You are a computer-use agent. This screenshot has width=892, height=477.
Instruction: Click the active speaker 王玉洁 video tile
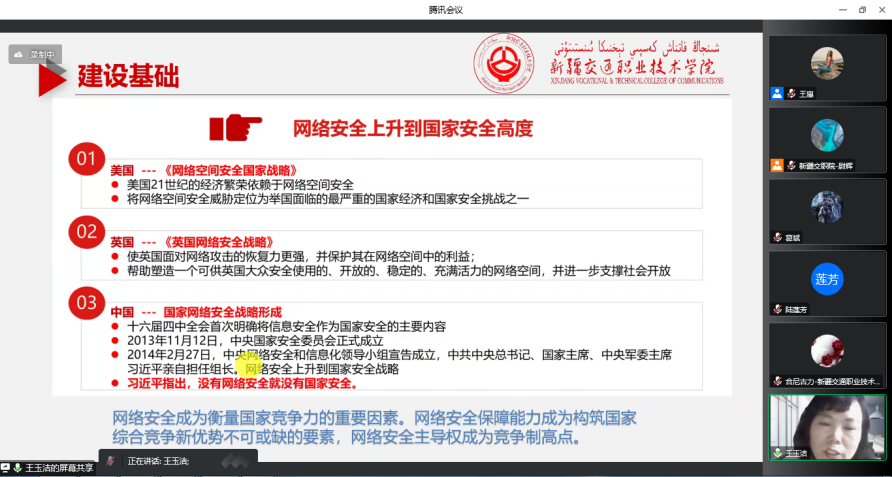coord(826,423)
